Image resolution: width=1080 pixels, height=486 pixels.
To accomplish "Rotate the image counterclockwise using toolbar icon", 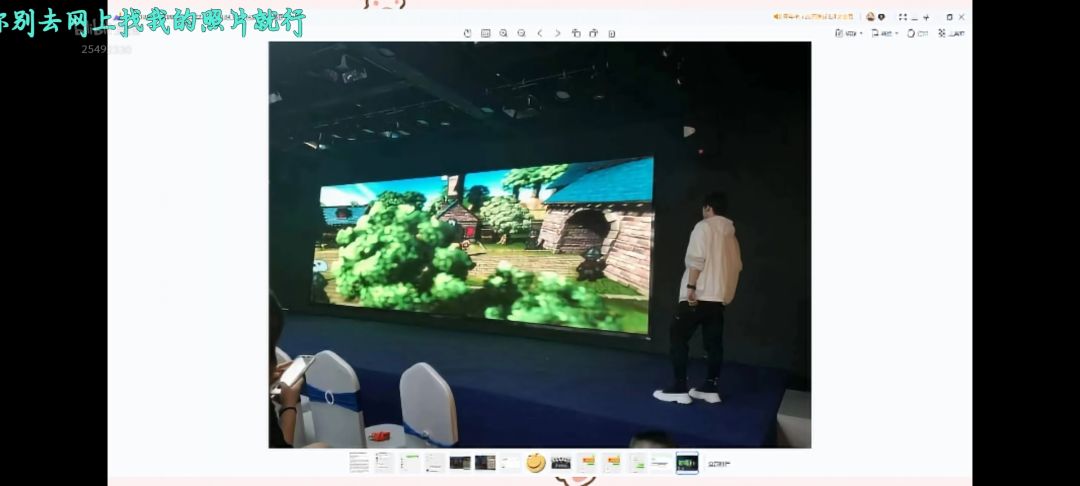I will (x=576, y=33).
